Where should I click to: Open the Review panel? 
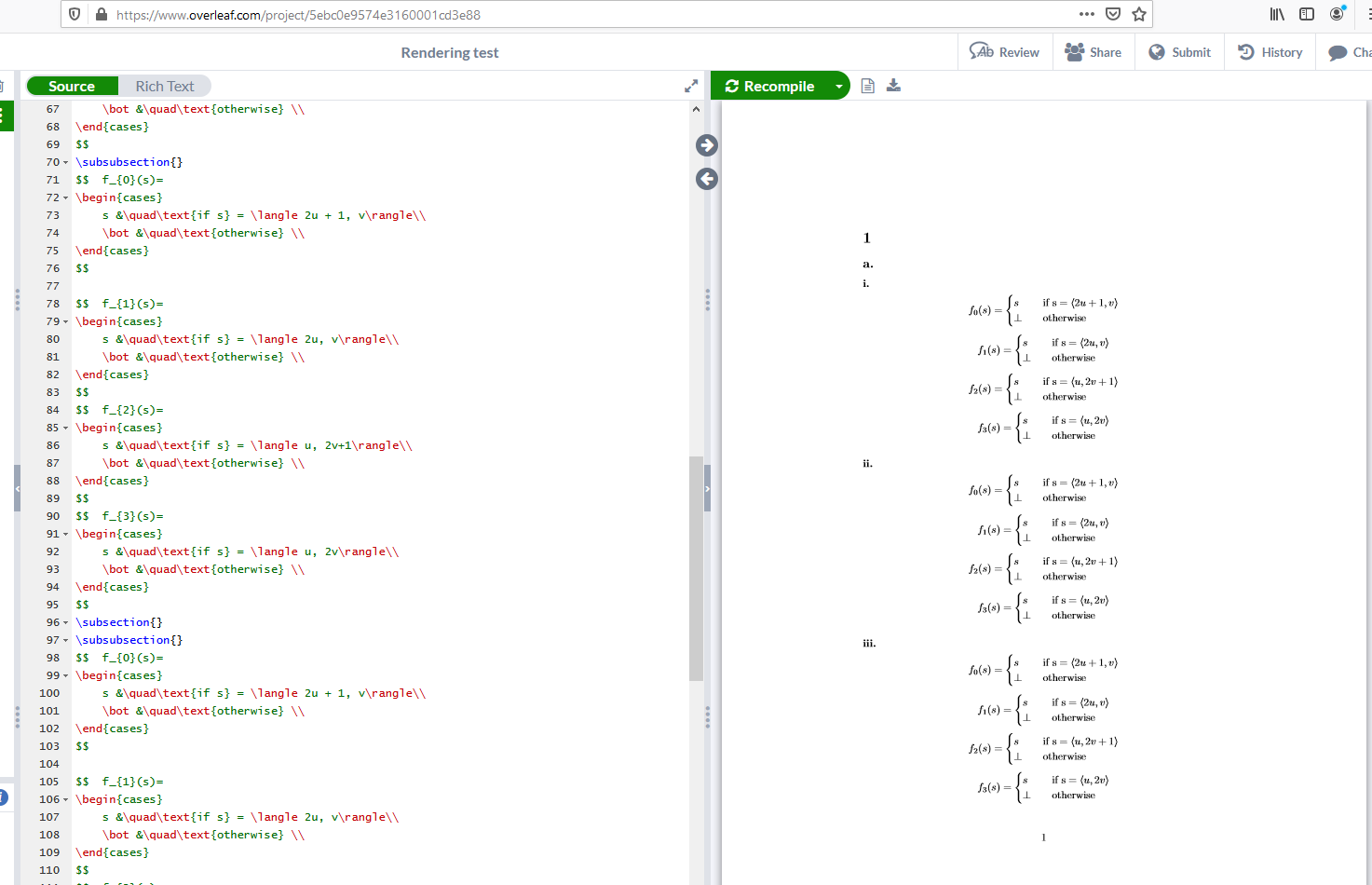pyautogui.click(x=1004, y=52)
